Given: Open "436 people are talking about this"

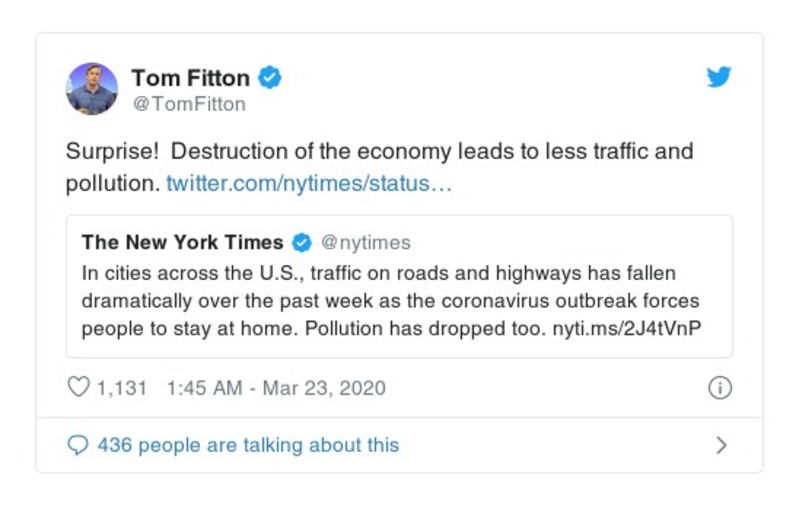Looking at the screenshot, I should 248,445.
